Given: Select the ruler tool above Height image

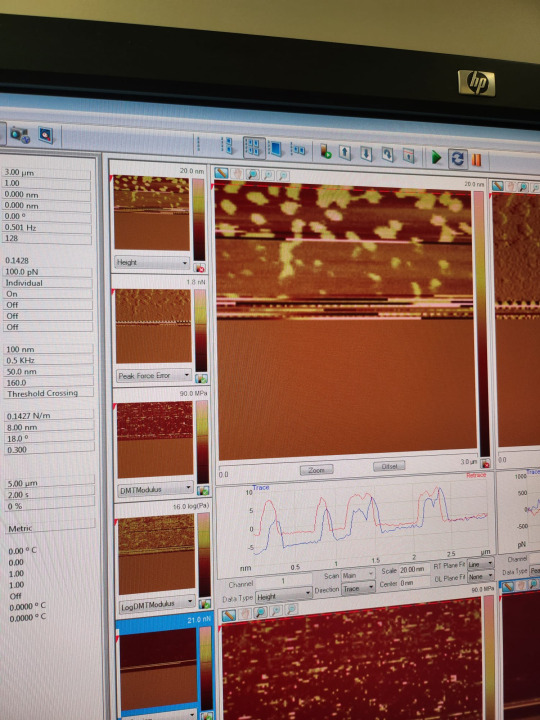Looking at the screenshot, I should pos(221,173).
